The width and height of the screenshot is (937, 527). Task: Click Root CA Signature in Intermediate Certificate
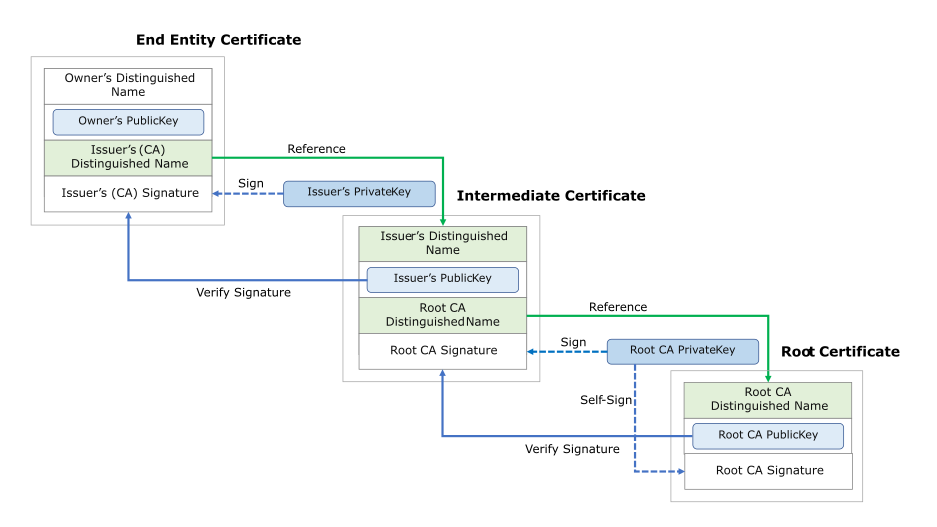[x=443, y=351]
